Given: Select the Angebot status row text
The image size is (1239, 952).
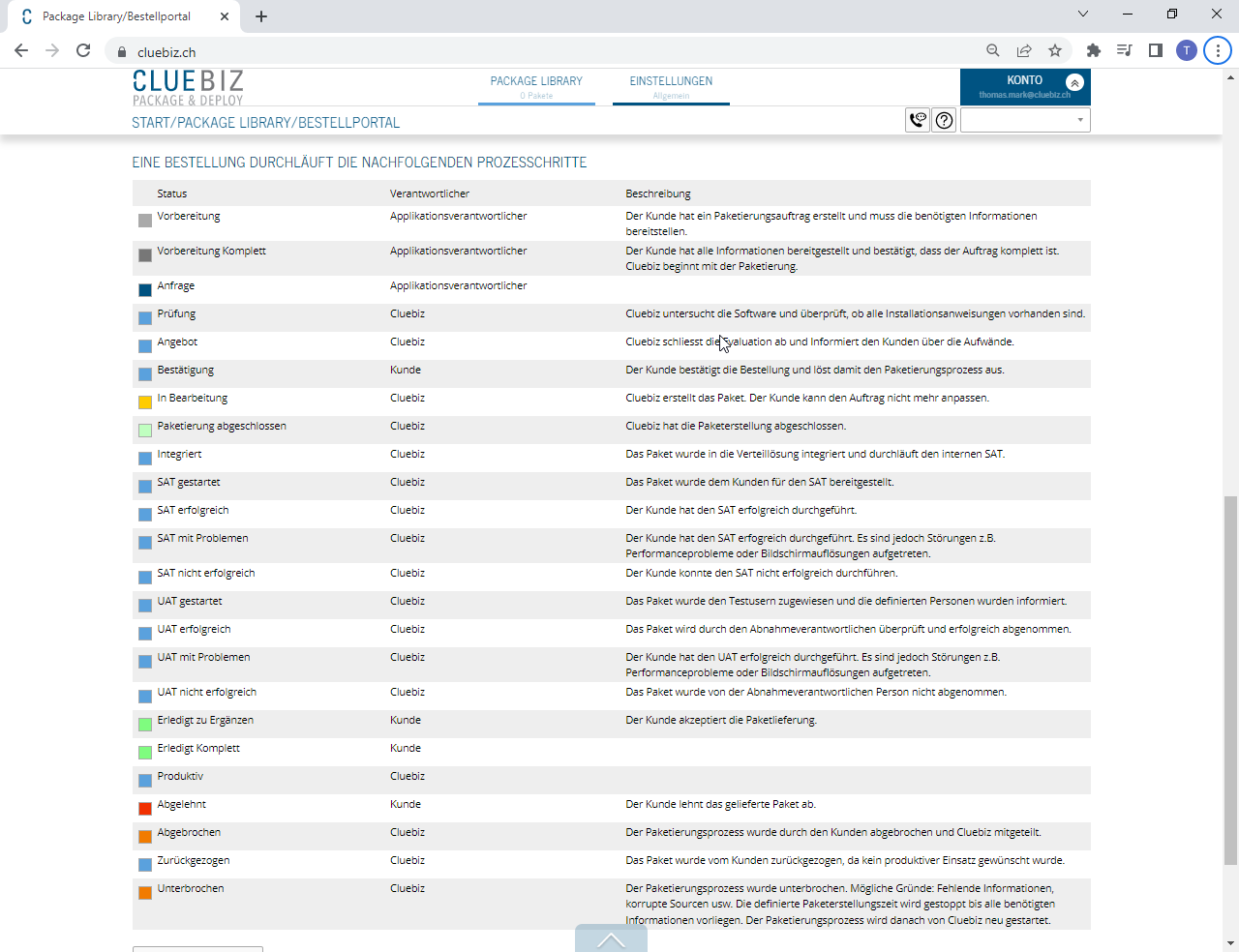Looking at the screenshot, I should (x=177, y=342).
